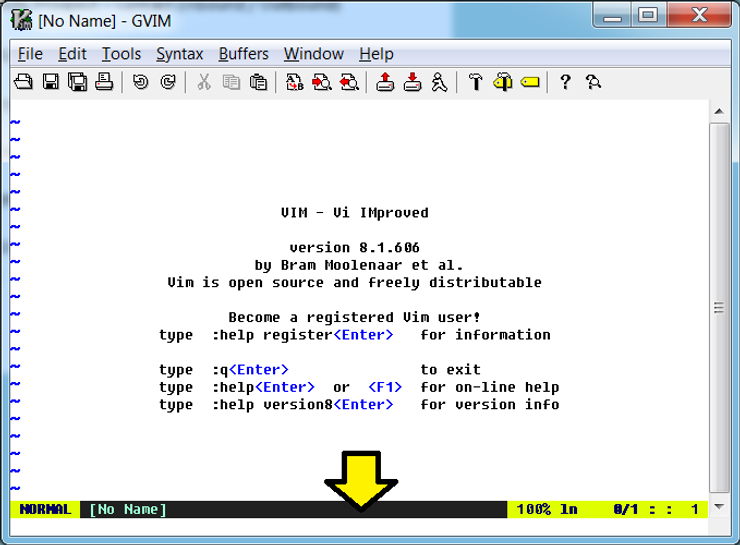
Task: Load session with up-arrow icon
Action: coord(385,82)
